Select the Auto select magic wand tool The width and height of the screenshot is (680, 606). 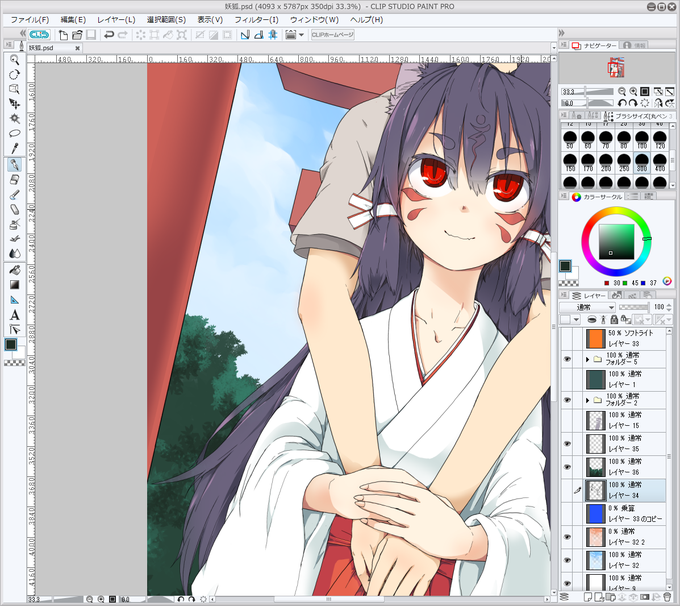pos(14,118)
